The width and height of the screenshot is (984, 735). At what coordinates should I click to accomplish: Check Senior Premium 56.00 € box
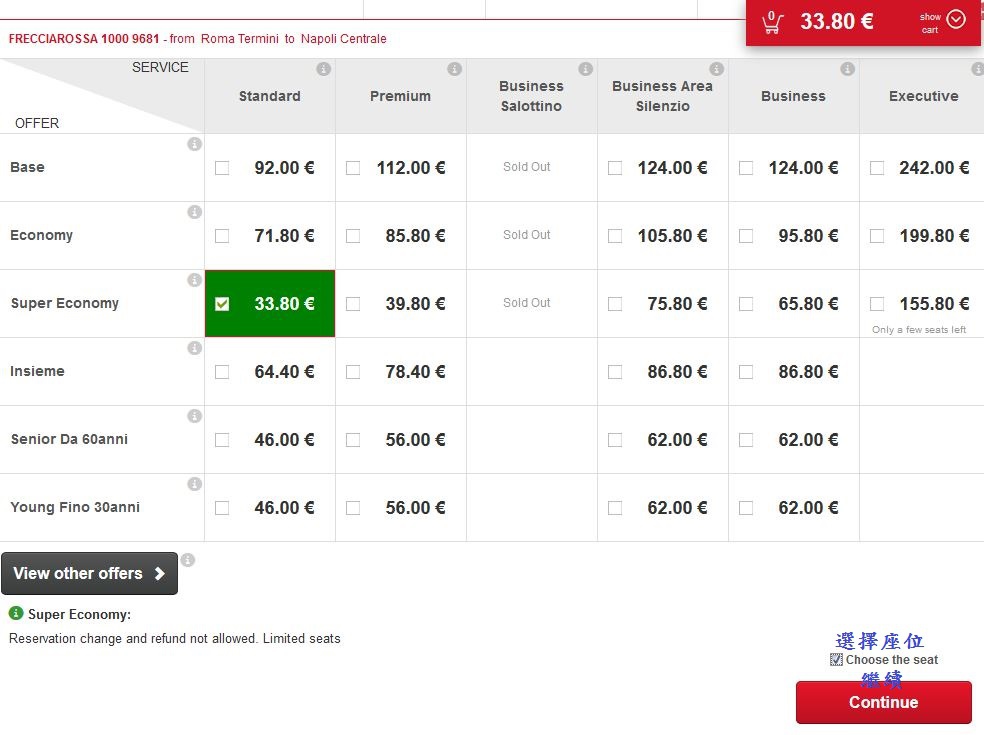click(x=353, y=440)
